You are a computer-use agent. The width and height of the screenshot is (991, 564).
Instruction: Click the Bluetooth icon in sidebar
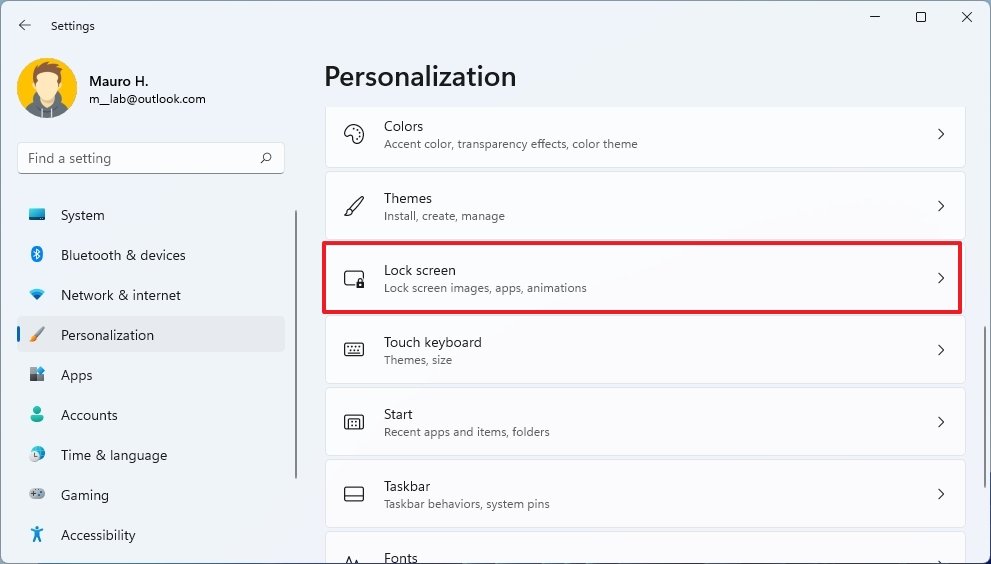click(37, 255)
